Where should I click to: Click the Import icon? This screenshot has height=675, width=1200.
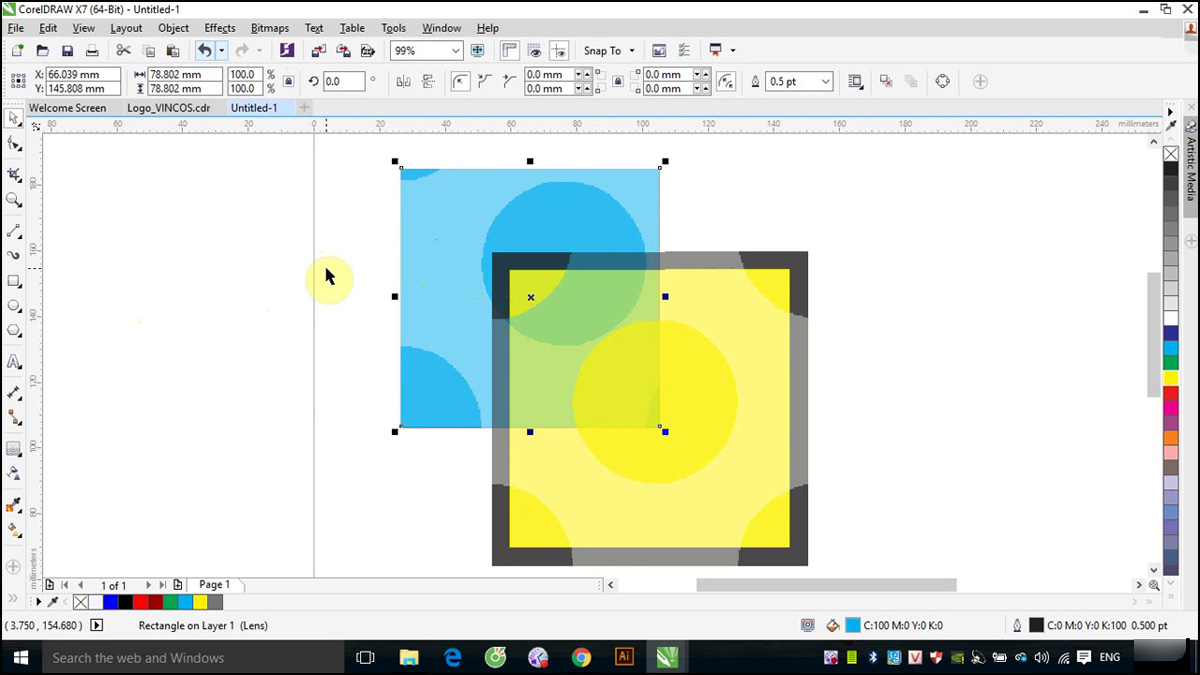(318, 50)
